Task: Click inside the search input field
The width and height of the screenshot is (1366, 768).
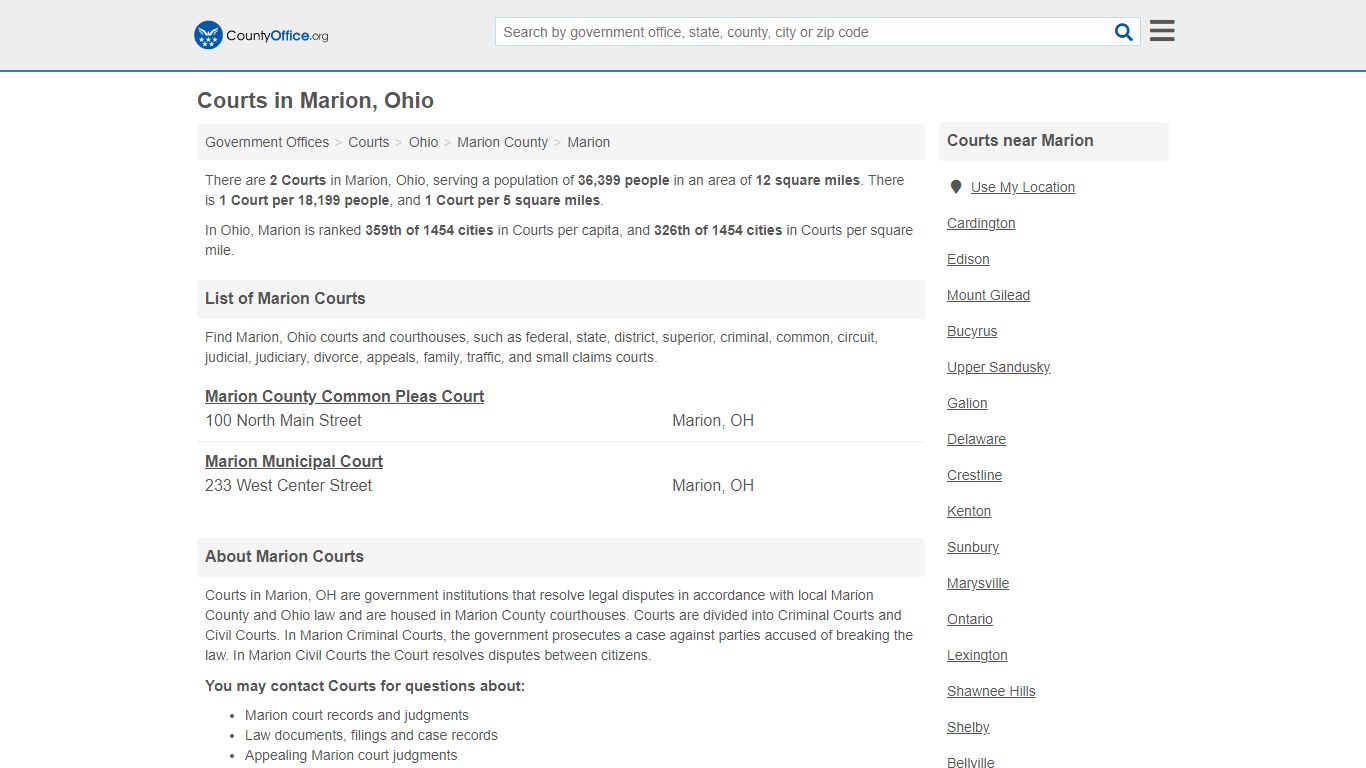Action: [x=800, y=31]
